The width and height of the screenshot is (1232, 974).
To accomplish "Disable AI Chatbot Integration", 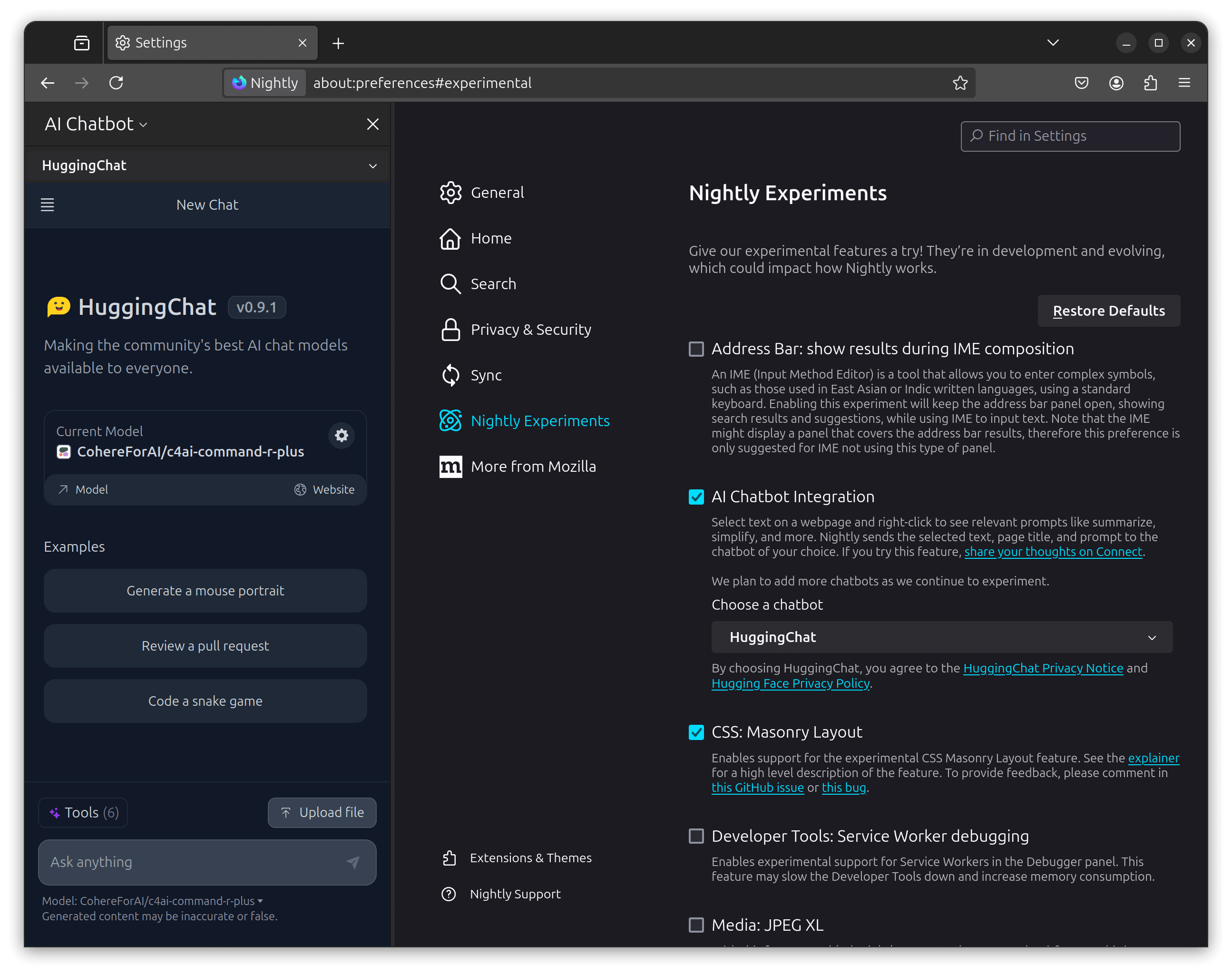I will (696, 497).
